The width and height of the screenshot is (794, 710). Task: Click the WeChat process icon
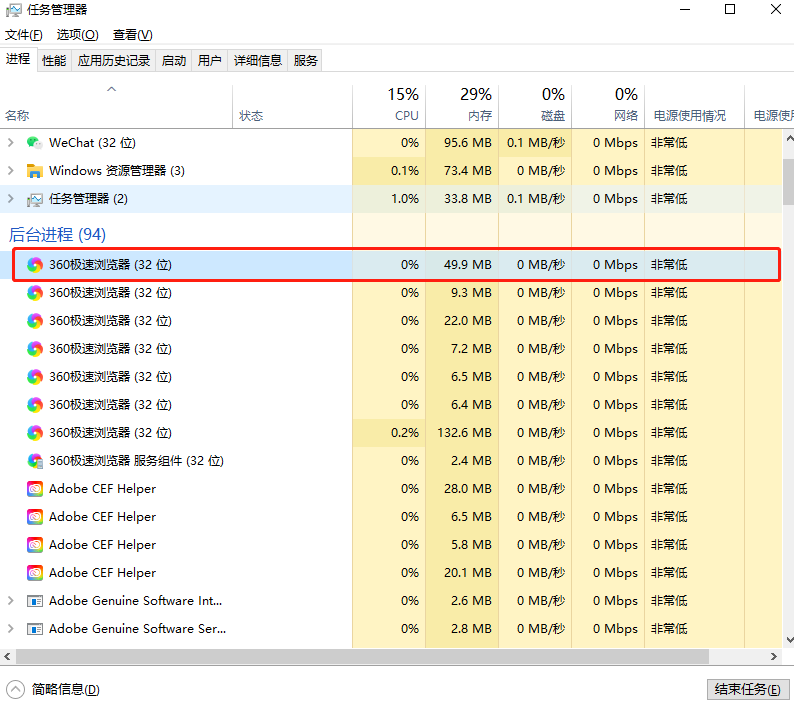coord(35,143)
